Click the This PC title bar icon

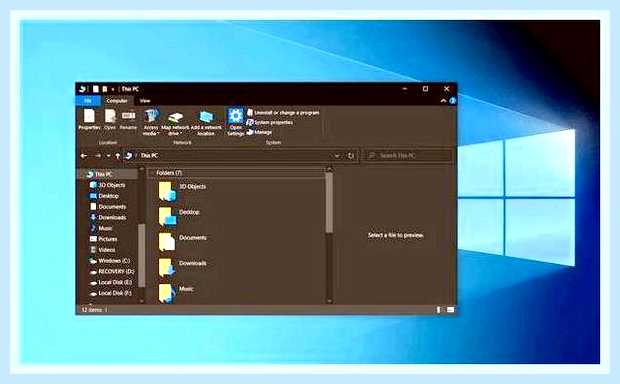(x=82, y=89)
